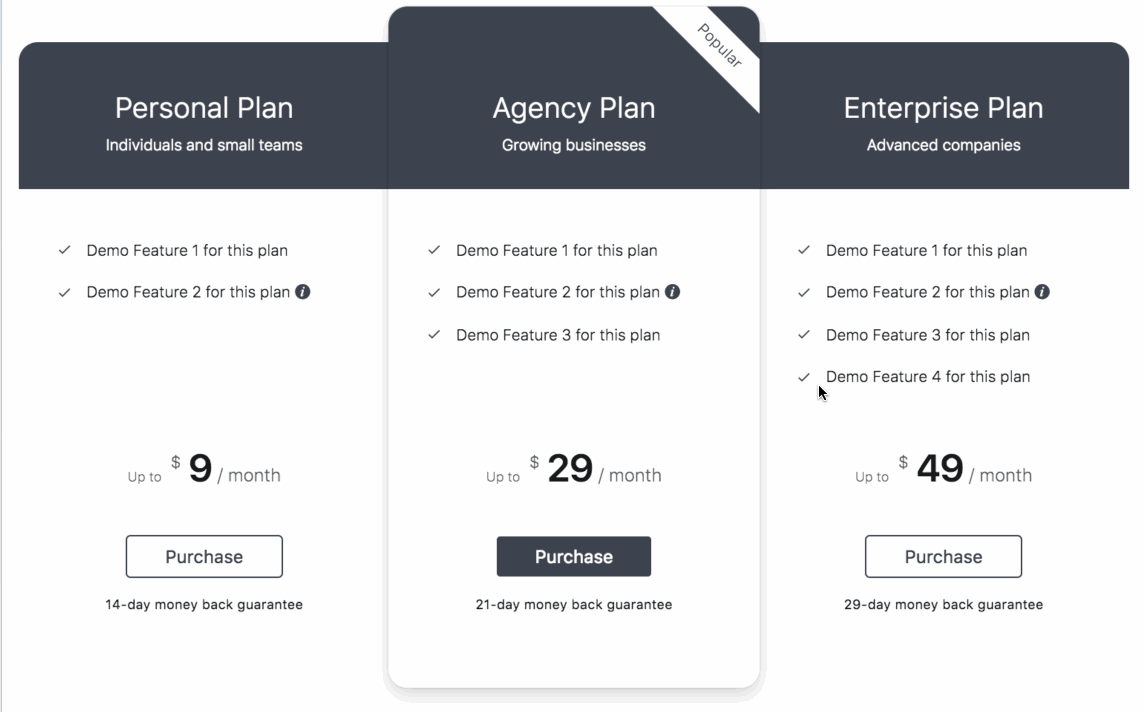Screen dimensions: 1143x712
Task: Click 14-day money back guarantee text
Action: [x=204, y=604]
